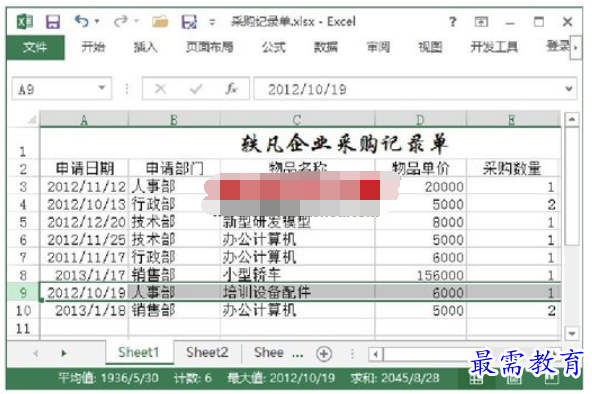Click the ribbon tabs scroll-right arrow
The width and height of the screenshot is (592, 394).
pyautogui.click(x=576, y=48)
